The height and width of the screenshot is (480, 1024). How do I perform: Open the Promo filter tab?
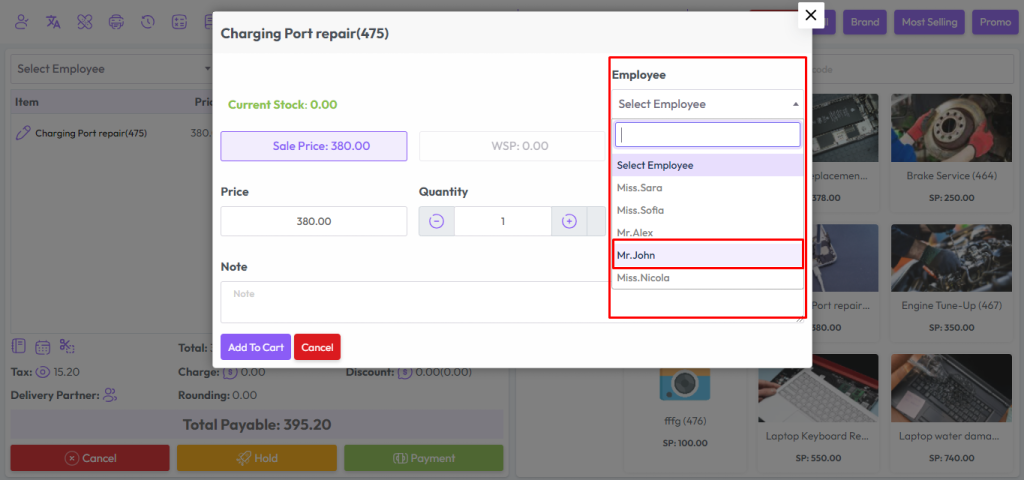coord(995,22)
